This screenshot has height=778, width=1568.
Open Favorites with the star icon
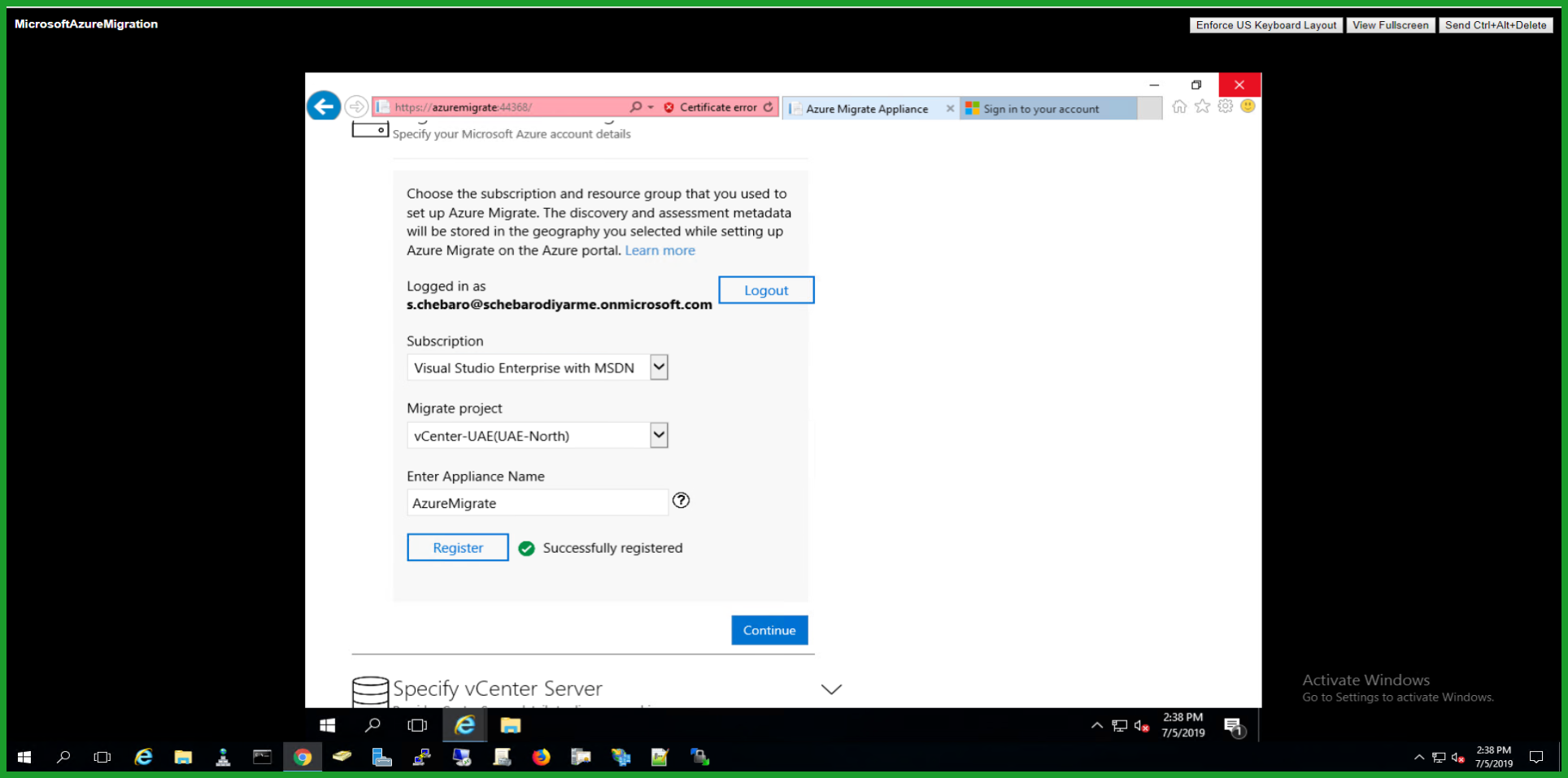pyautogui.click(x=1202, y=106)
